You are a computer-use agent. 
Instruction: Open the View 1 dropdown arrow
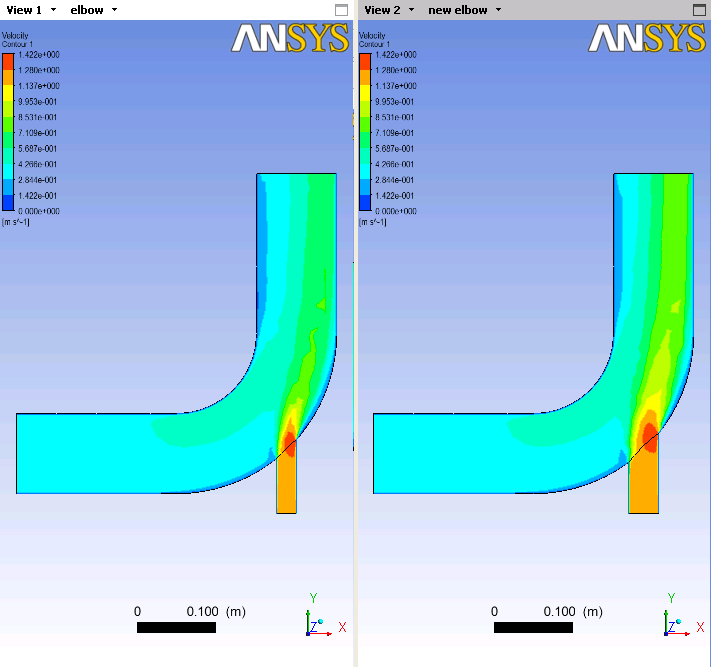(54, 10)
